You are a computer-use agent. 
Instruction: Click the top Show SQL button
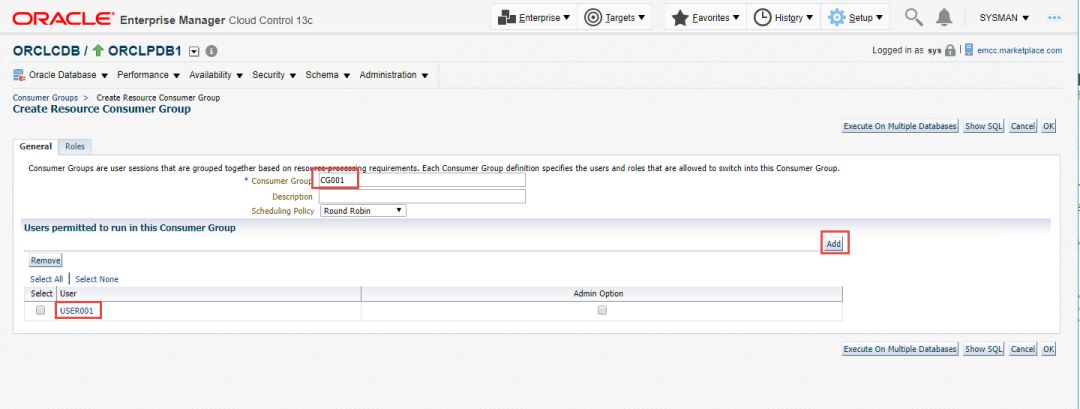(x=984, y=127)
